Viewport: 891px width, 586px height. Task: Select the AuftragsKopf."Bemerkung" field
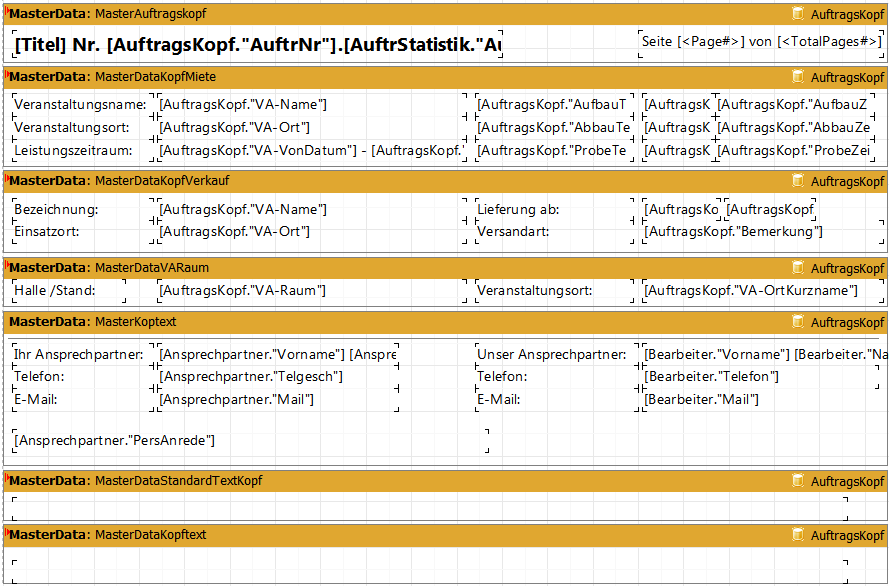(763, 232)
